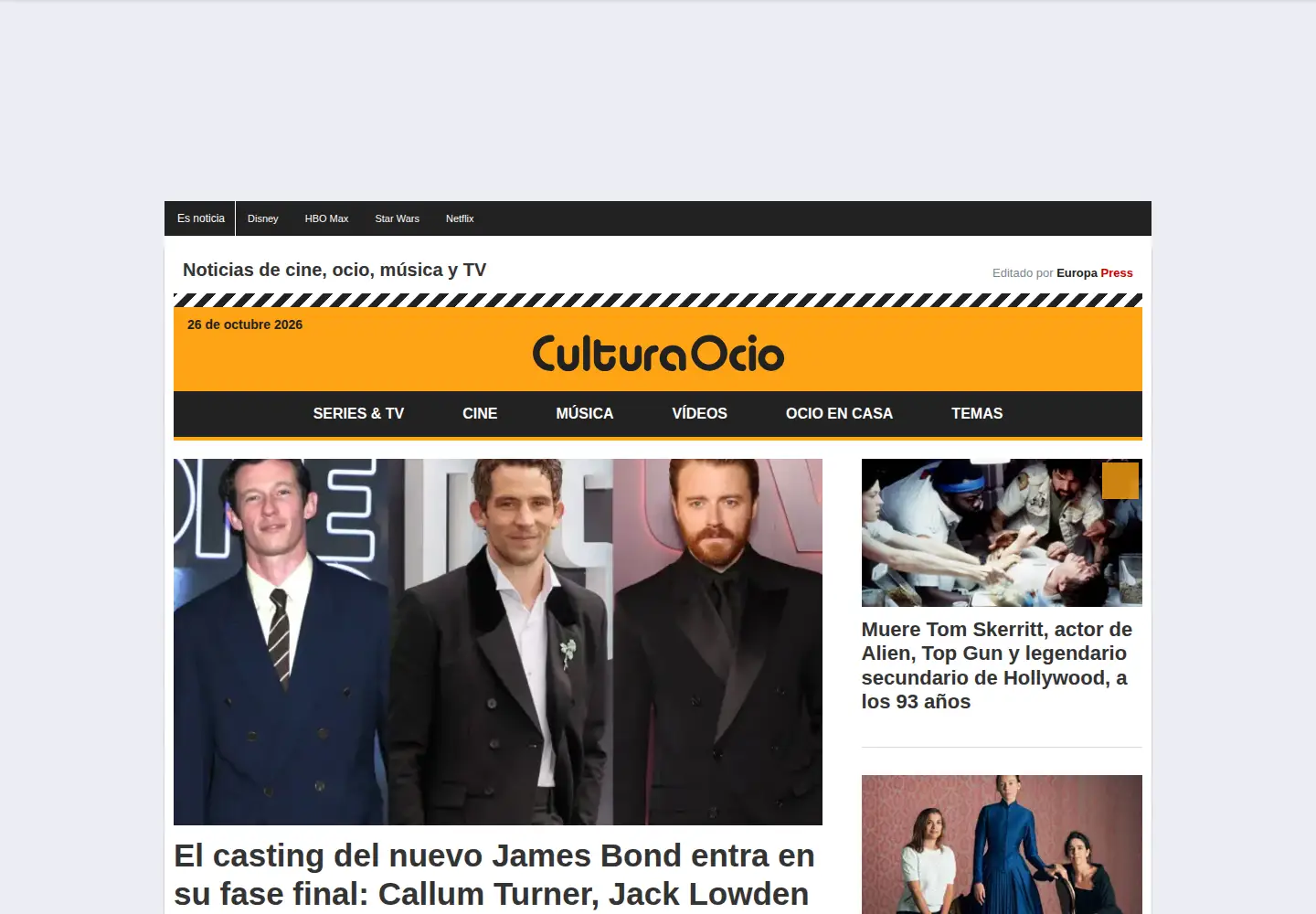Screen dimensions: 1316x914
Task: Open the TEMAS menu item
Action: 977,413
